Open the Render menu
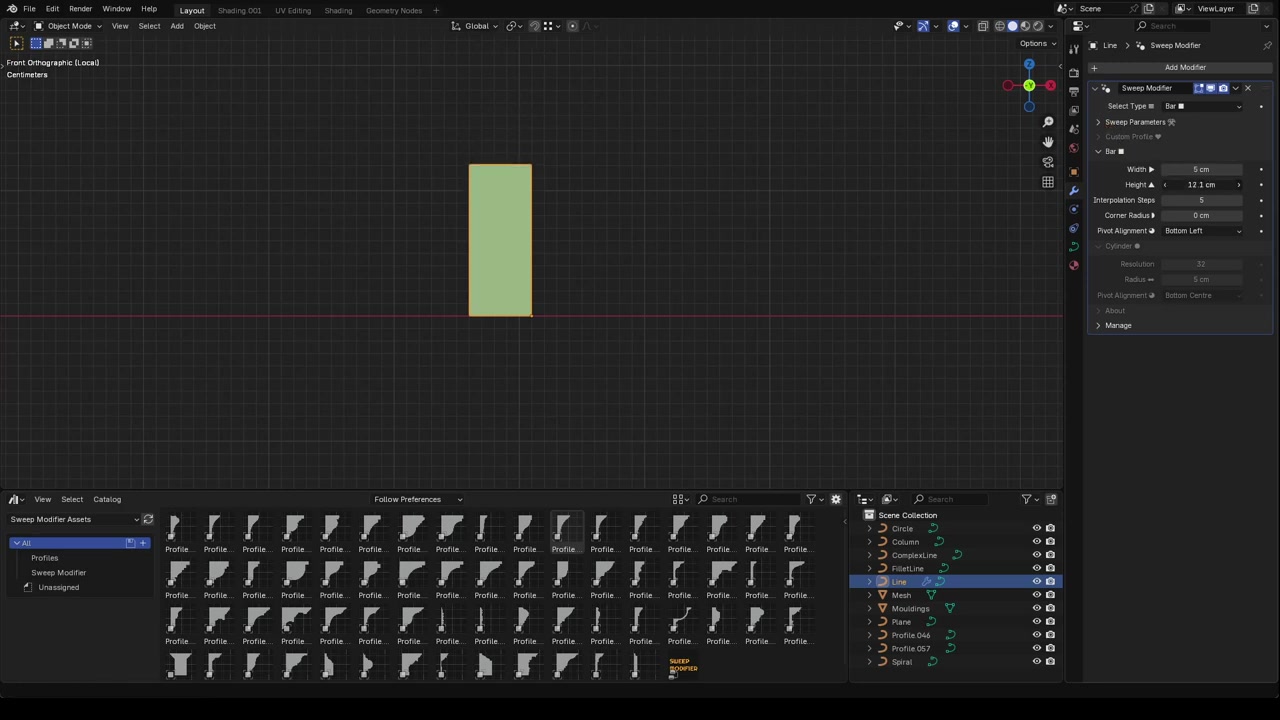 [80, 9]
